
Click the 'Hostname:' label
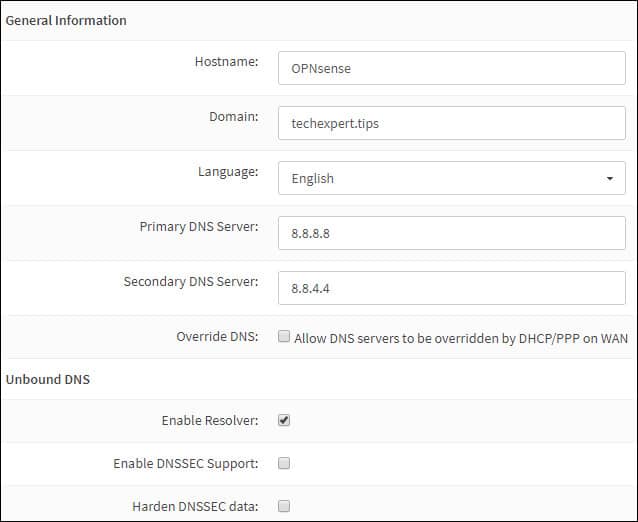(226, 61)
